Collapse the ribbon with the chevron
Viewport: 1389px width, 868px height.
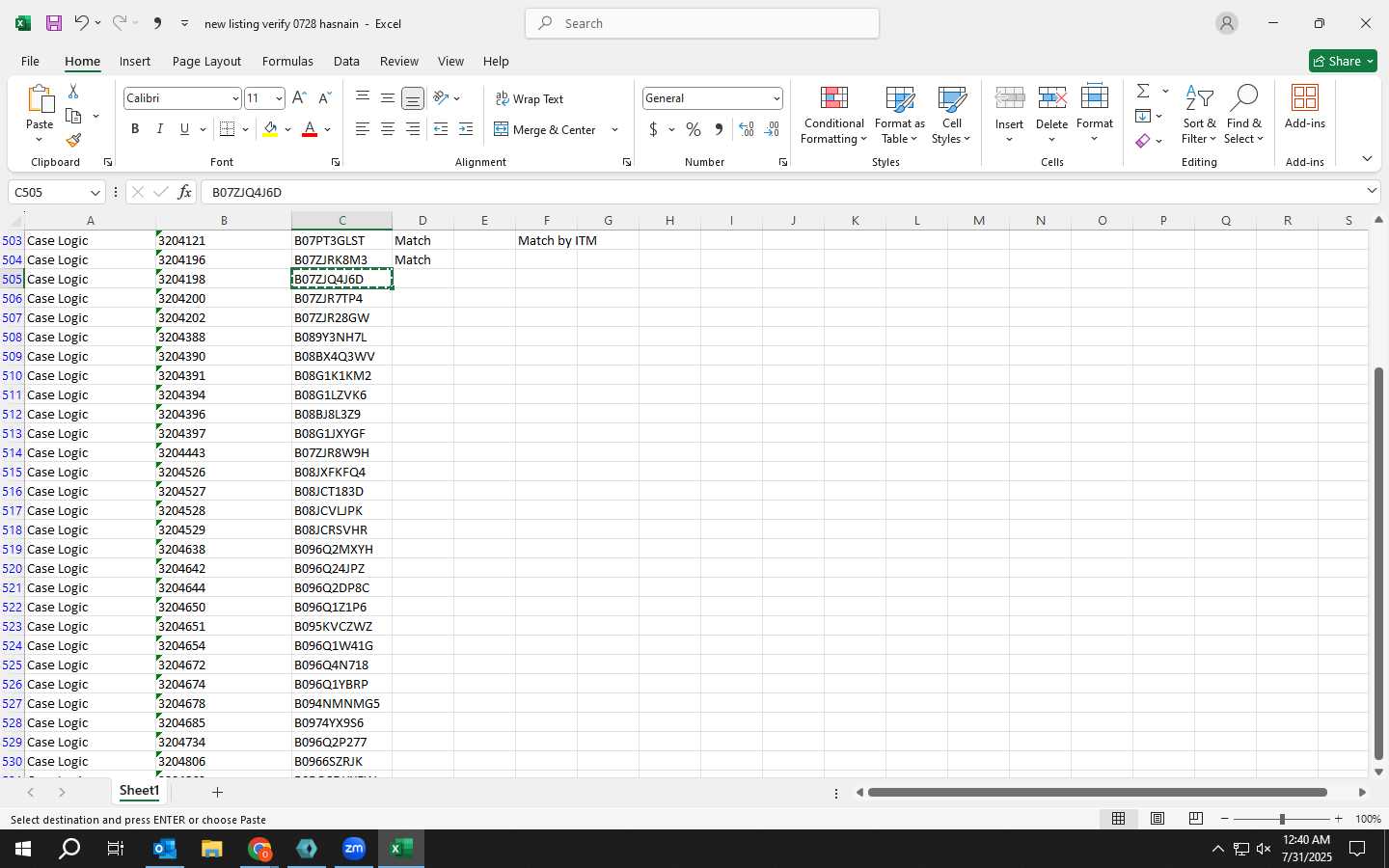[x=1367, y=158]
